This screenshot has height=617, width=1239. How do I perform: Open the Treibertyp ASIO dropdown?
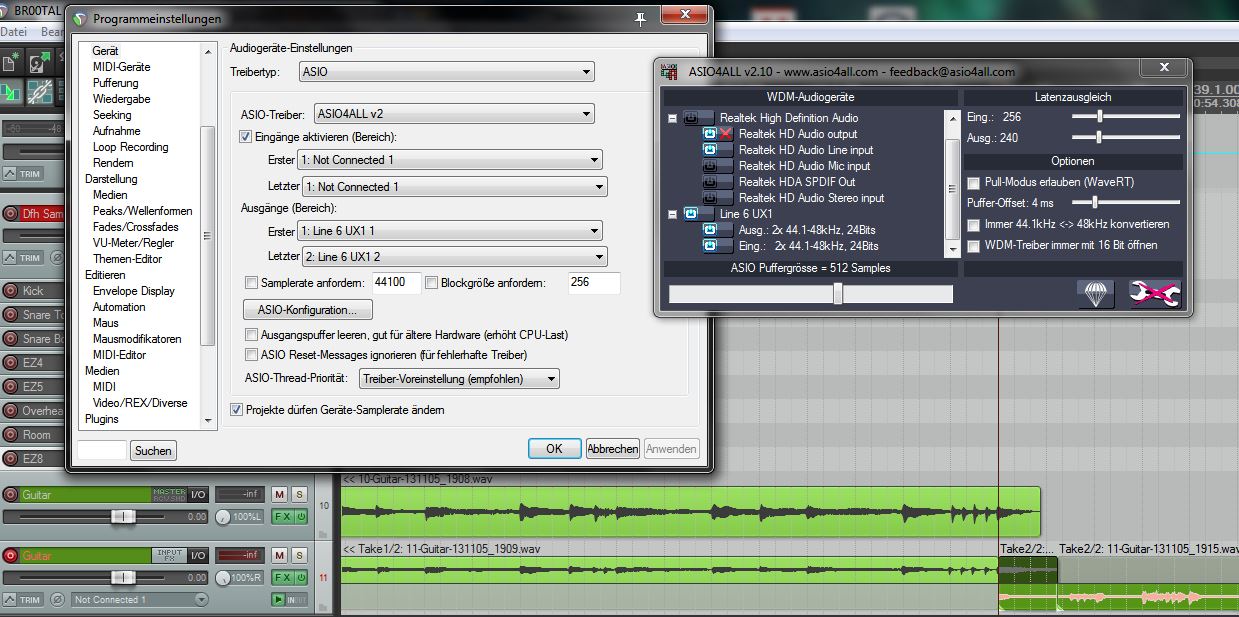pyautogui.click(x=446, y=72)
